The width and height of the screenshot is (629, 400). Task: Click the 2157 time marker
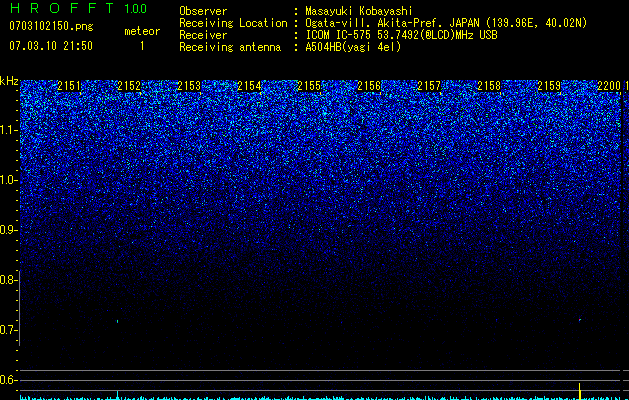(429, 86)
